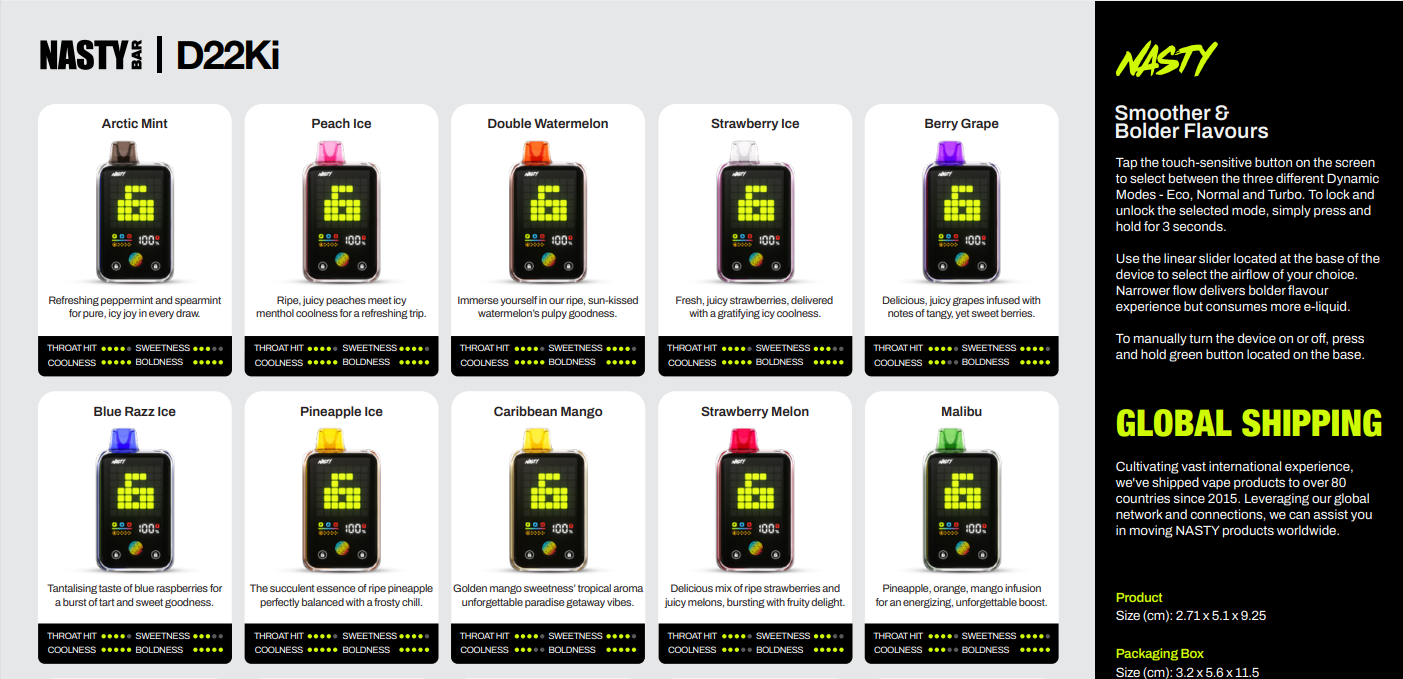Click the 'Pineapple Ice' flavour title
Image resolution: width=1403 pixels, height=679 pixels.
point(341,412)
